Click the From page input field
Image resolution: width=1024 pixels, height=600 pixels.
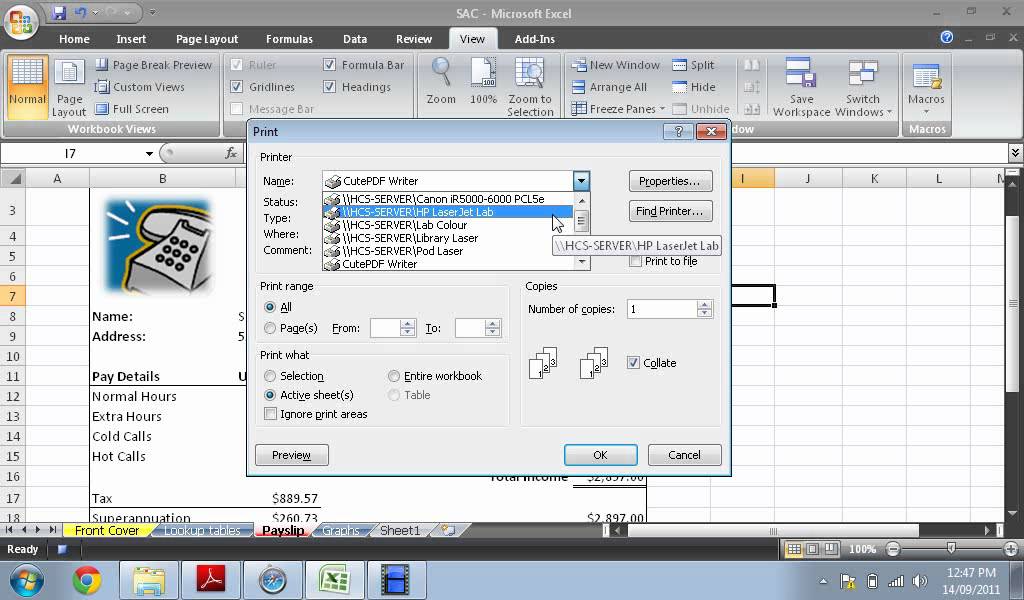click(385, 328)
